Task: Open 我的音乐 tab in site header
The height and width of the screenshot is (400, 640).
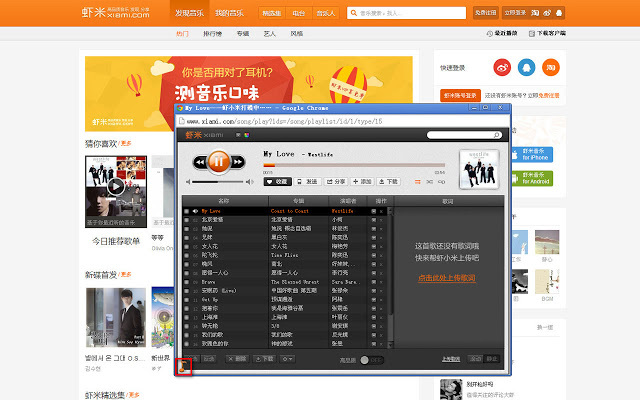Action: pyautogui.click(x=229, y=13)
